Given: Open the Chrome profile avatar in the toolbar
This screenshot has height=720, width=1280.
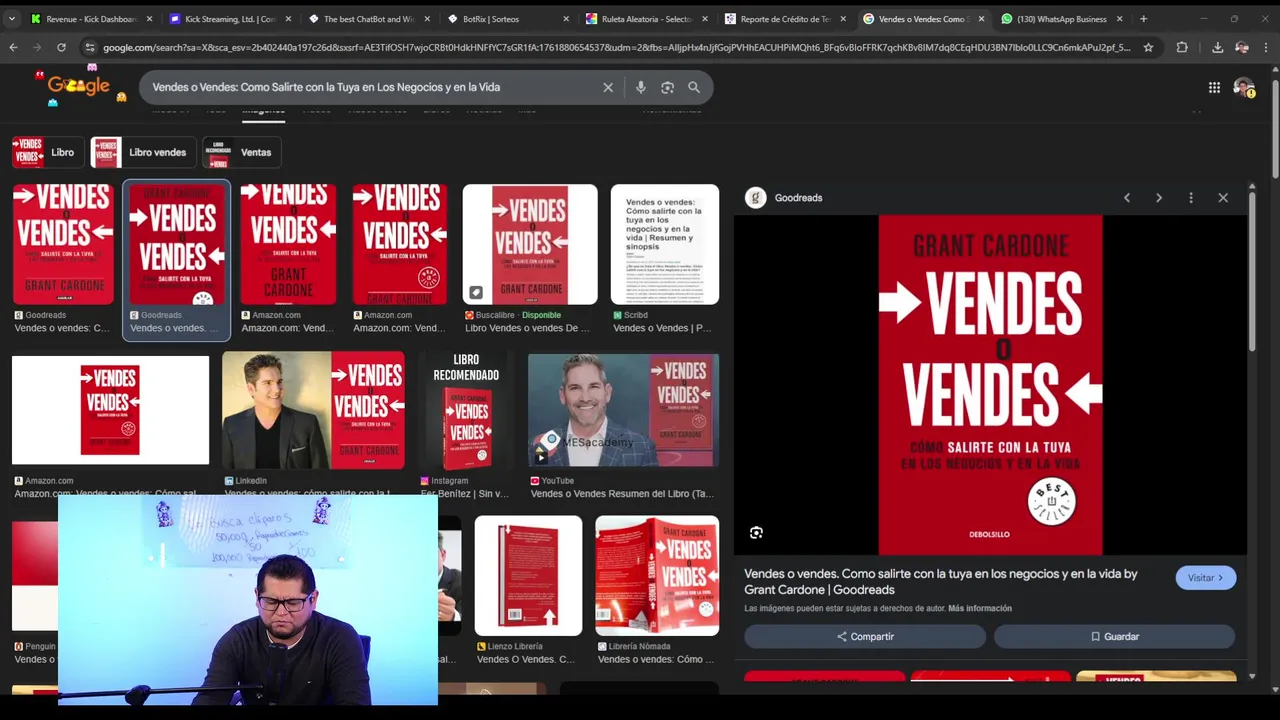Looking at the screenshot, I should (x=1242, y=47).
